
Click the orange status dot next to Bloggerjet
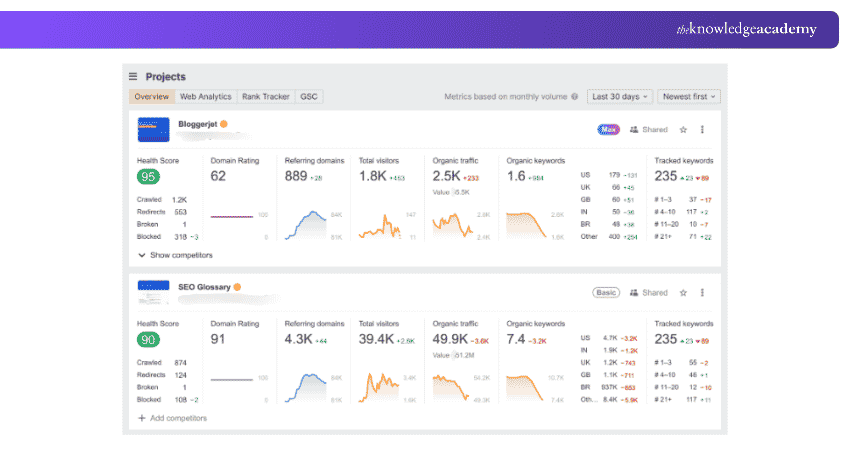point(224,124)
